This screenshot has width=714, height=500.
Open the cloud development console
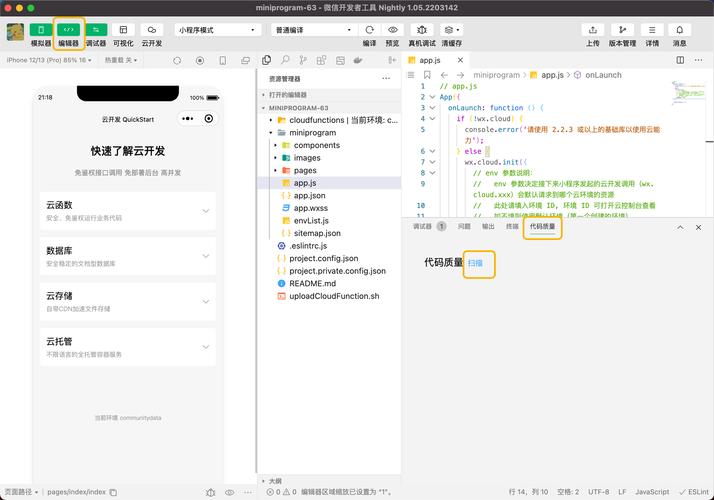tap(152, 30)
